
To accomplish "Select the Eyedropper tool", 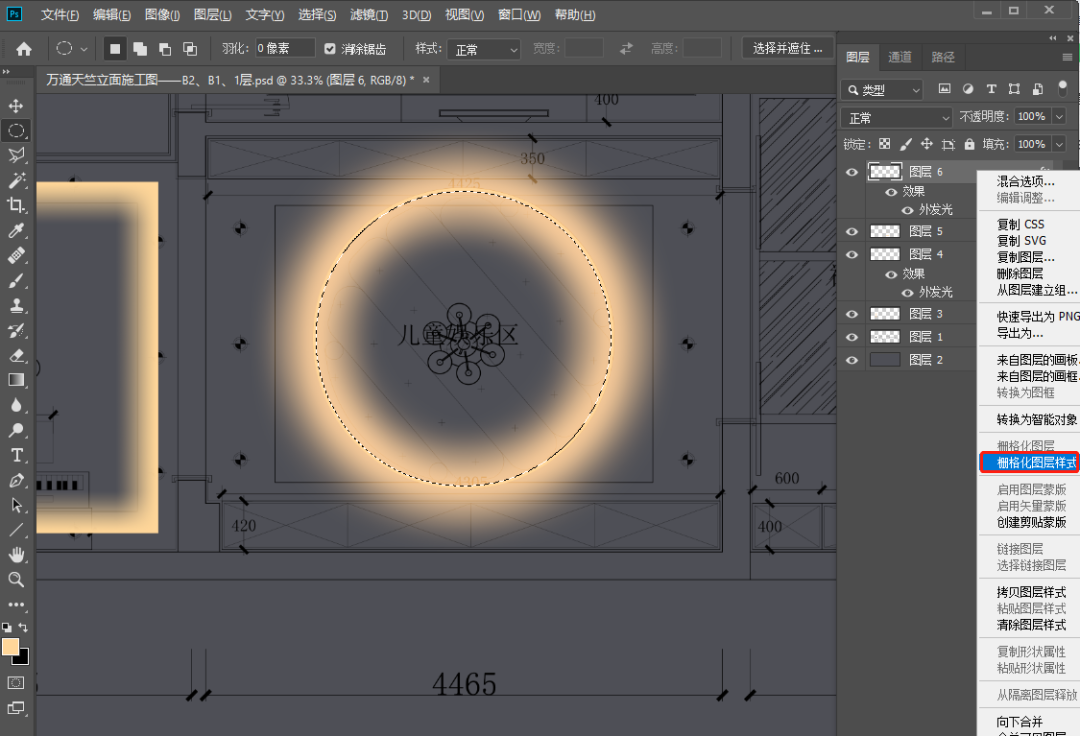I will [x=16, y=230].
